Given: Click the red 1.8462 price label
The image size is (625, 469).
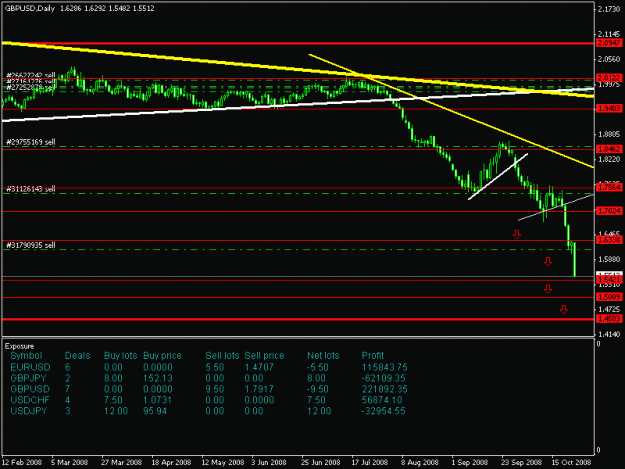Looking at the screenshot, I should [x=609, y=149].
